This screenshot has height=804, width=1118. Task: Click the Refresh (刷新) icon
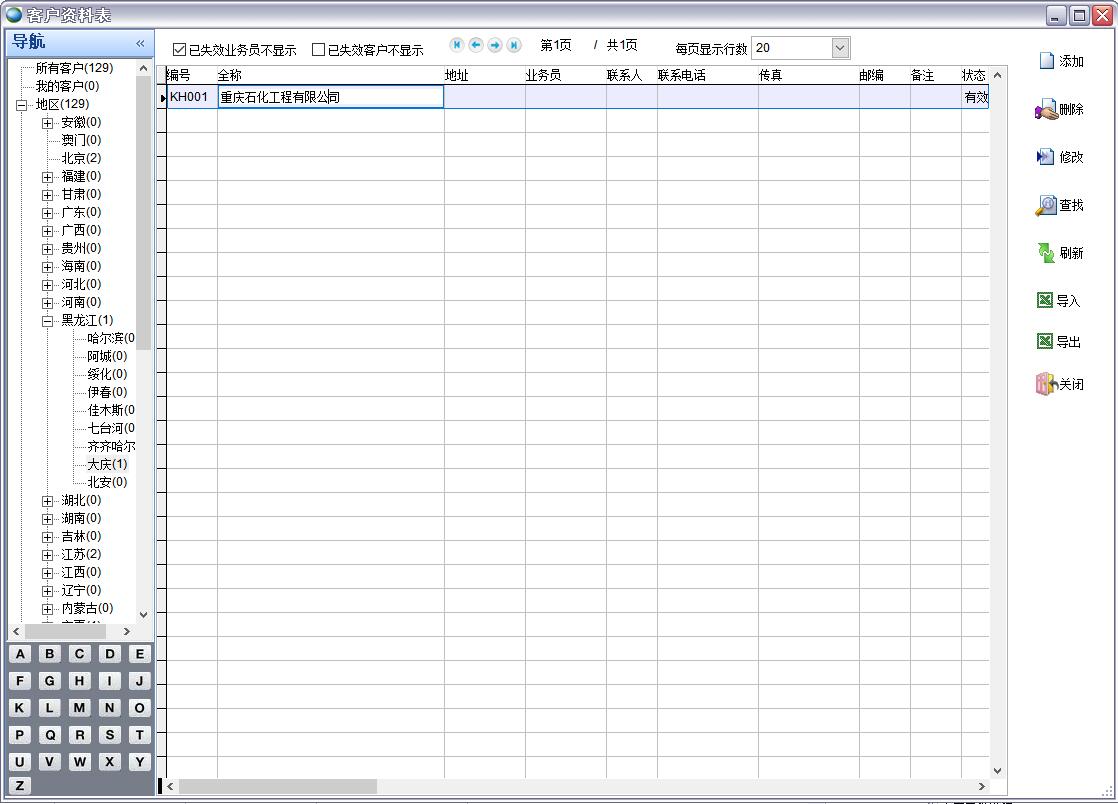pos(1046,253)
